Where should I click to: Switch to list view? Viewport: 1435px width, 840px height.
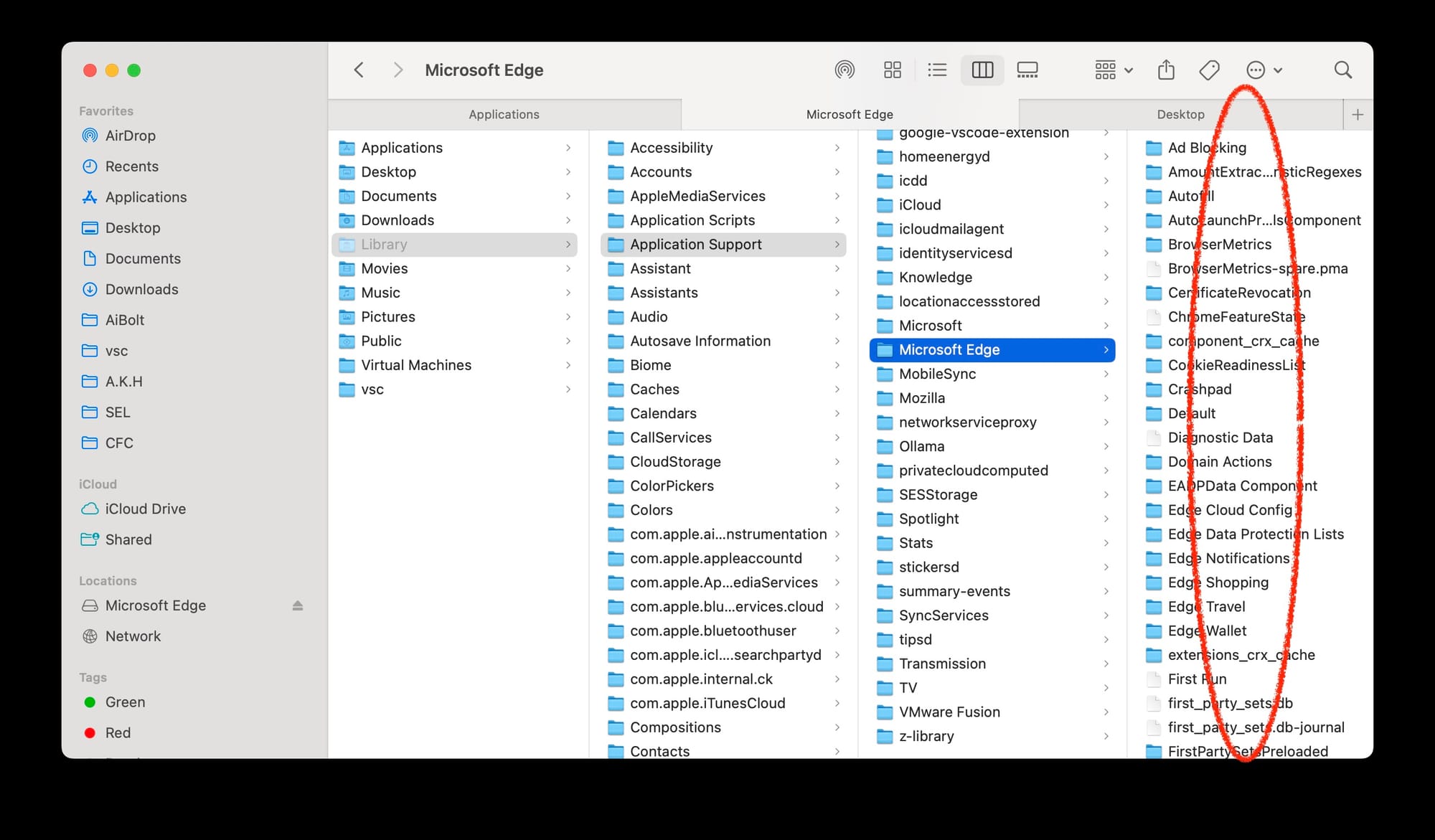point(937,70)
